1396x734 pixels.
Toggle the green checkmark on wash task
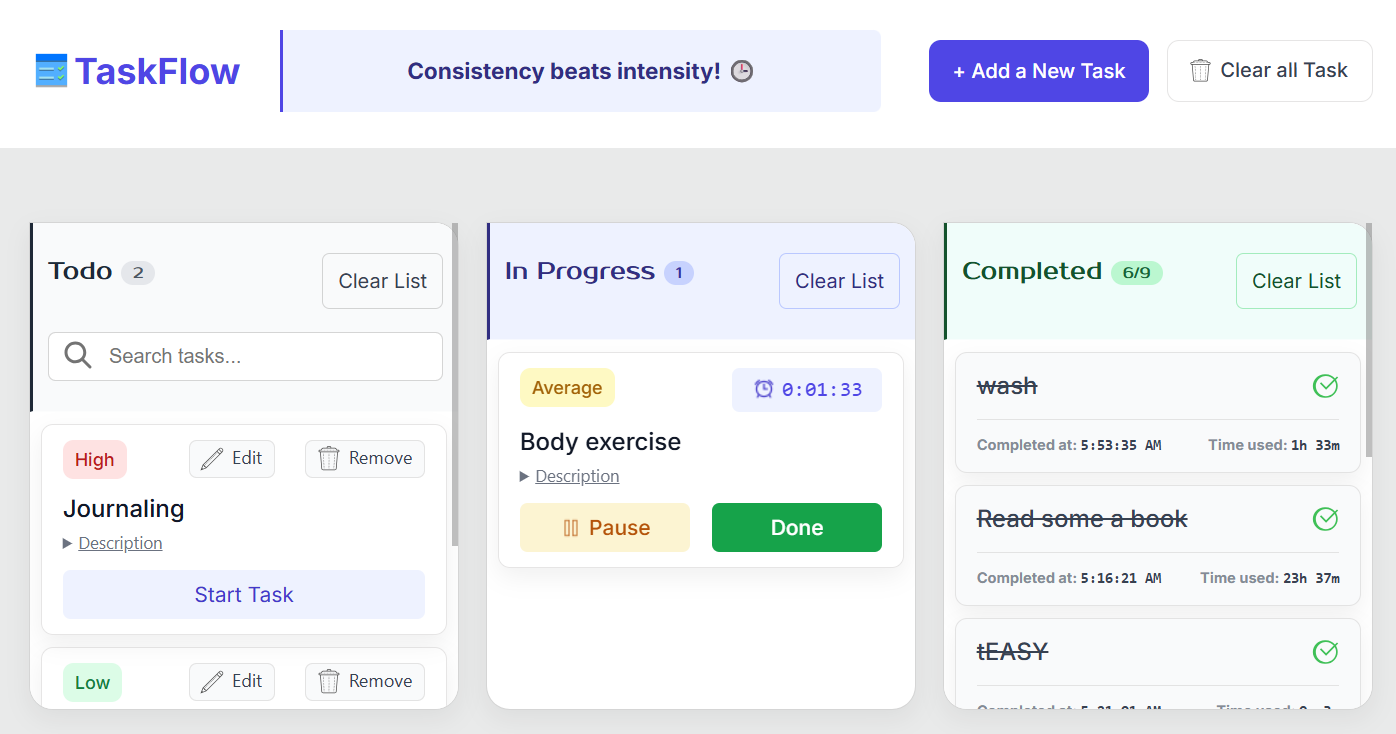tap(1325, 385)
